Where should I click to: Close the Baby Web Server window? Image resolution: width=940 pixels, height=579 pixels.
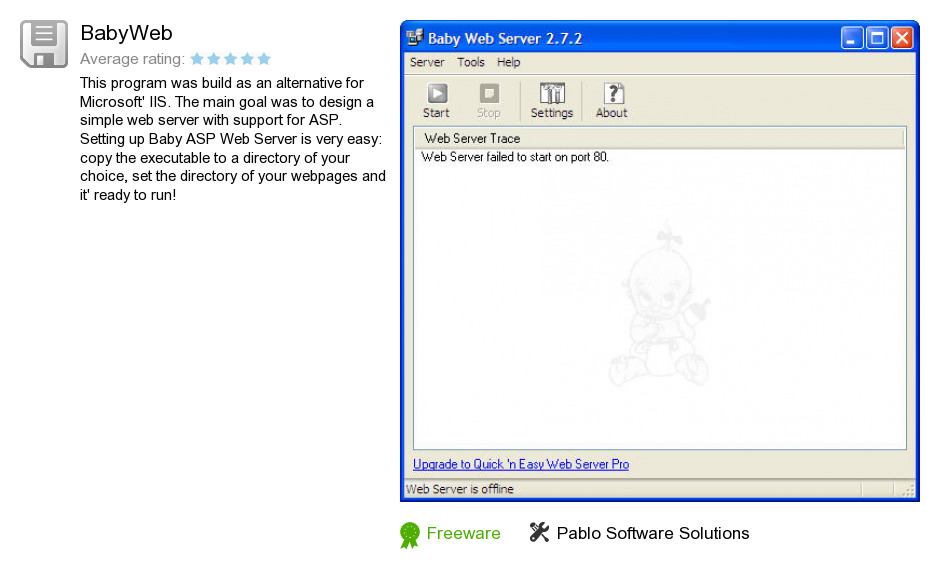902,38
